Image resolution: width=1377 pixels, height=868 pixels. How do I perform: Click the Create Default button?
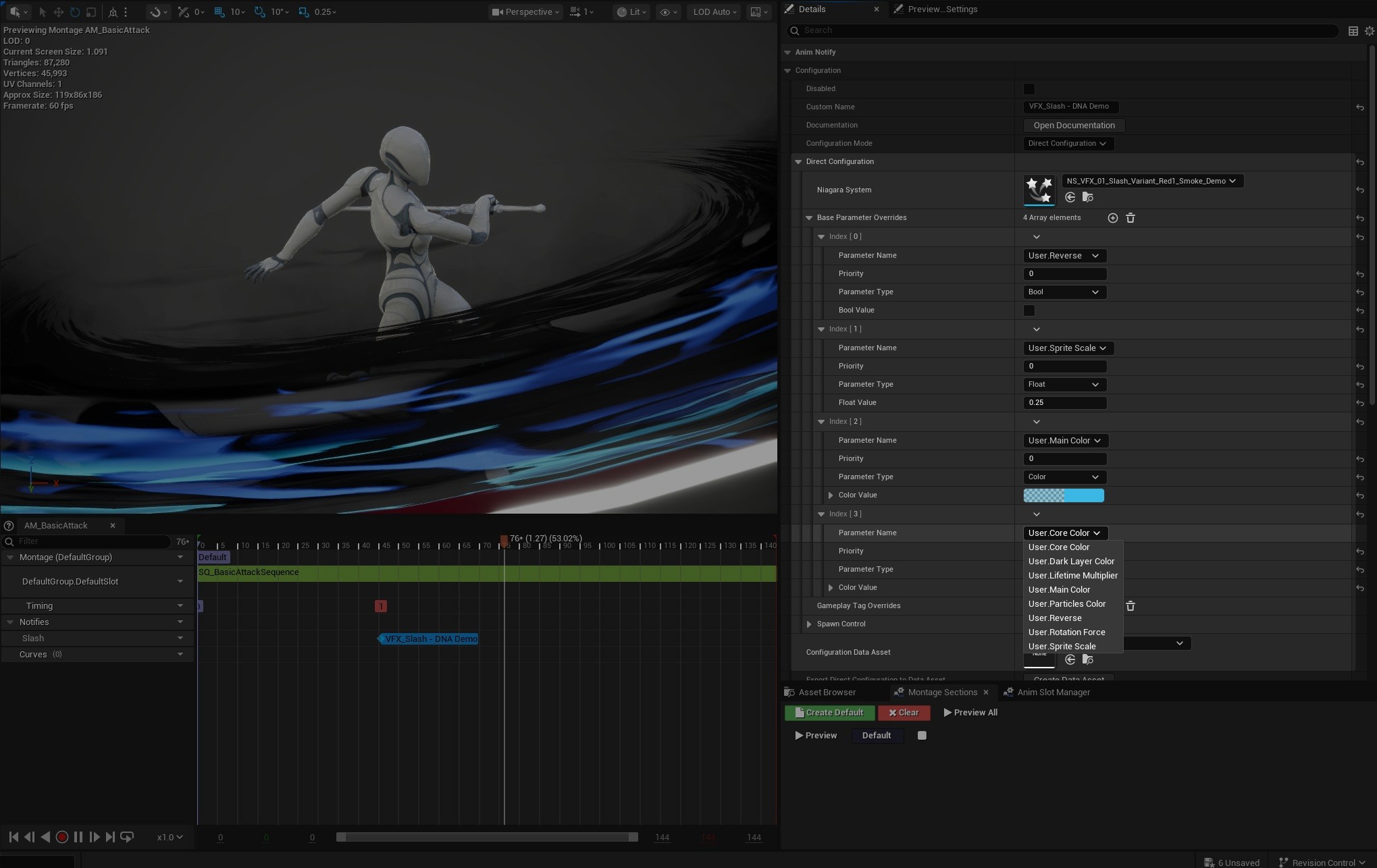829,713
